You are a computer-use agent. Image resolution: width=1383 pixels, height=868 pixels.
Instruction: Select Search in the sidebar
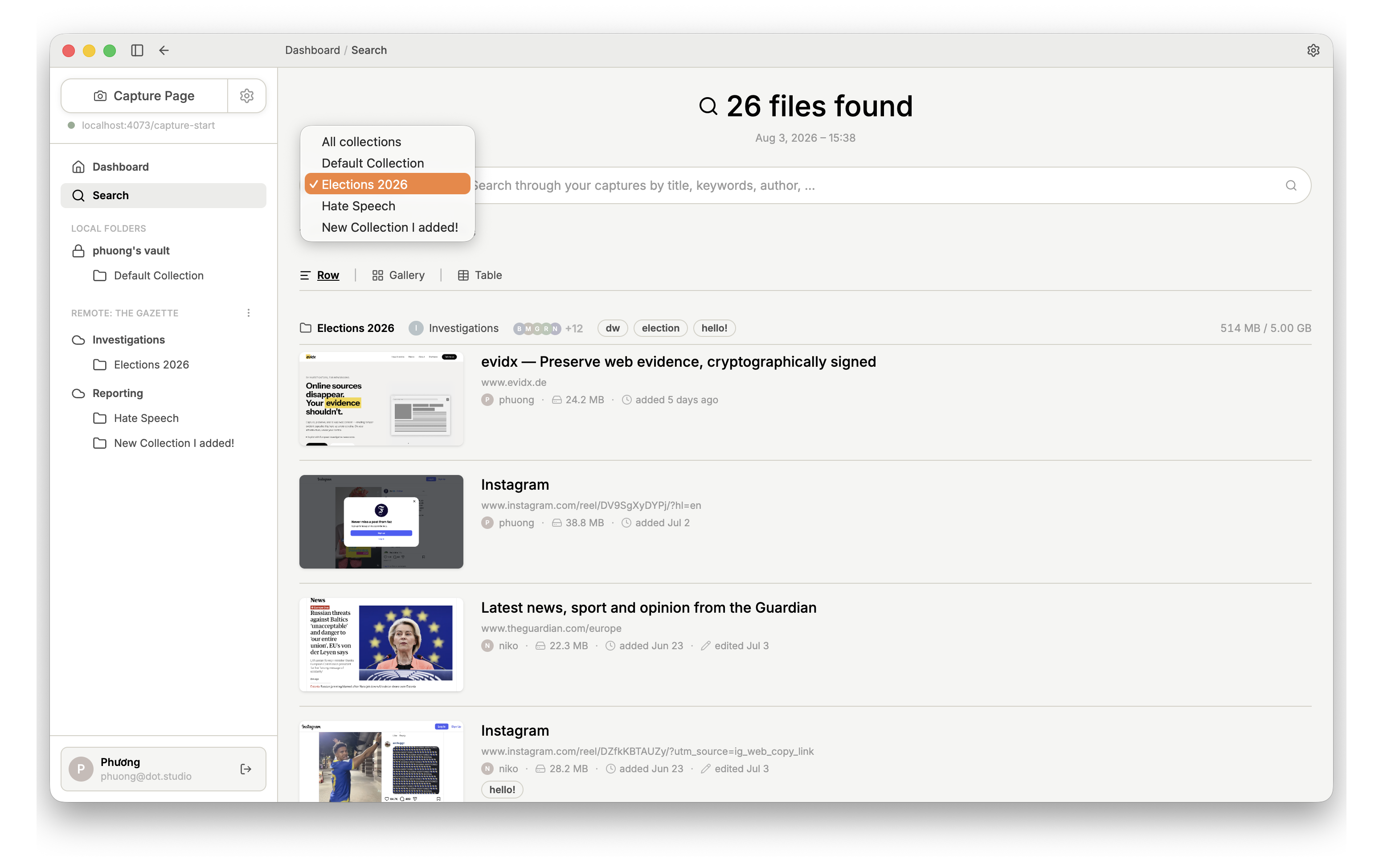point(164,196)
